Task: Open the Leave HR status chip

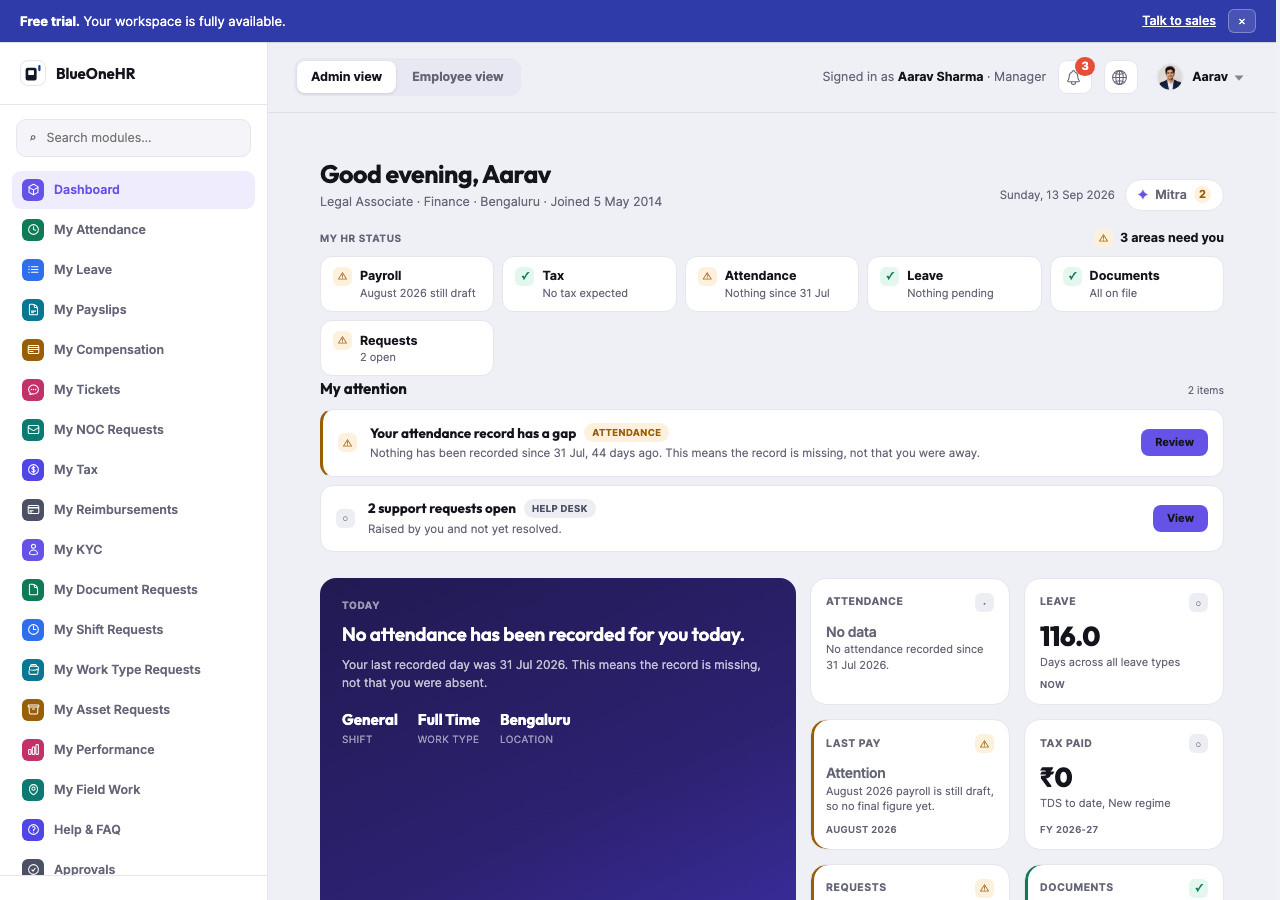Action: pyautogui.click(x=954, y=284)
